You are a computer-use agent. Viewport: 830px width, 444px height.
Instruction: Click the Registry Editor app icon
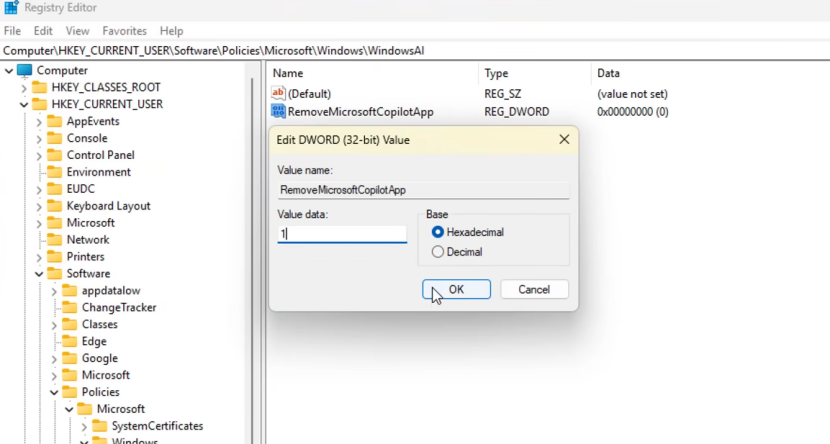[x=11, y=7]
